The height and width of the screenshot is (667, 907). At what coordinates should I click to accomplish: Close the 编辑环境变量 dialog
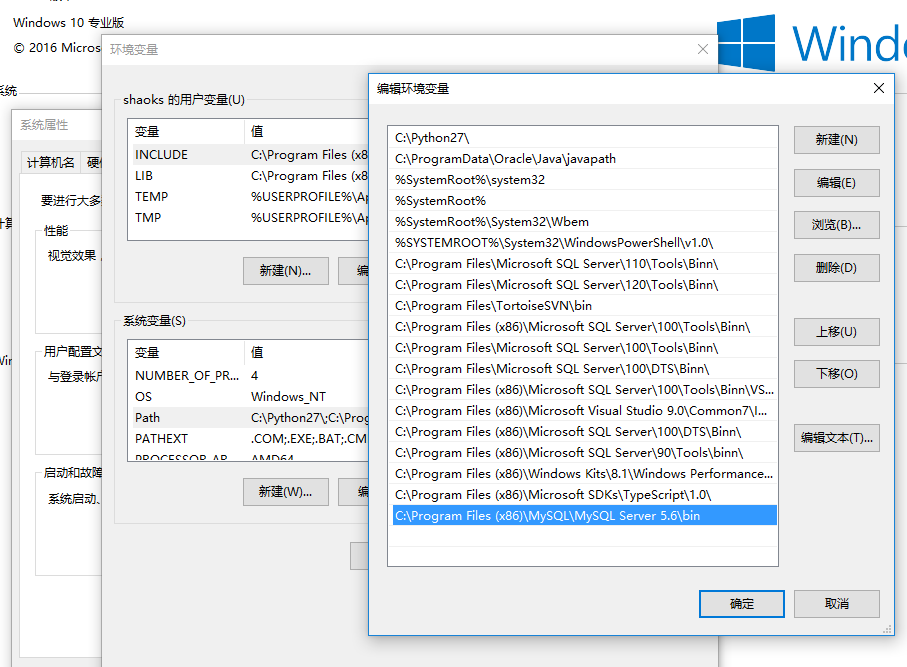click(x=879, y=88)
